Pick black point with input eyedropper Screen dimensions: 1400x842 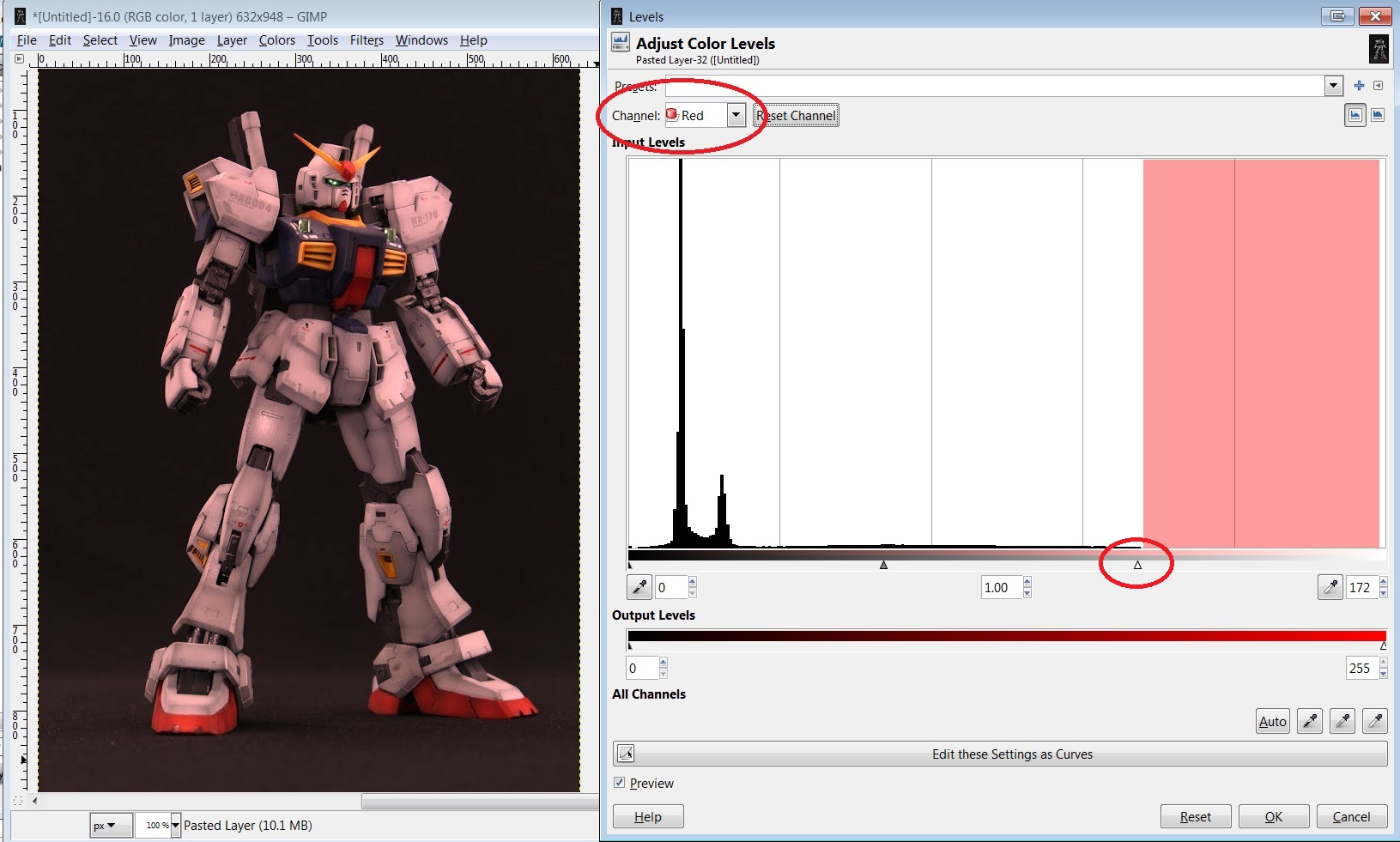tap(639, 587)
